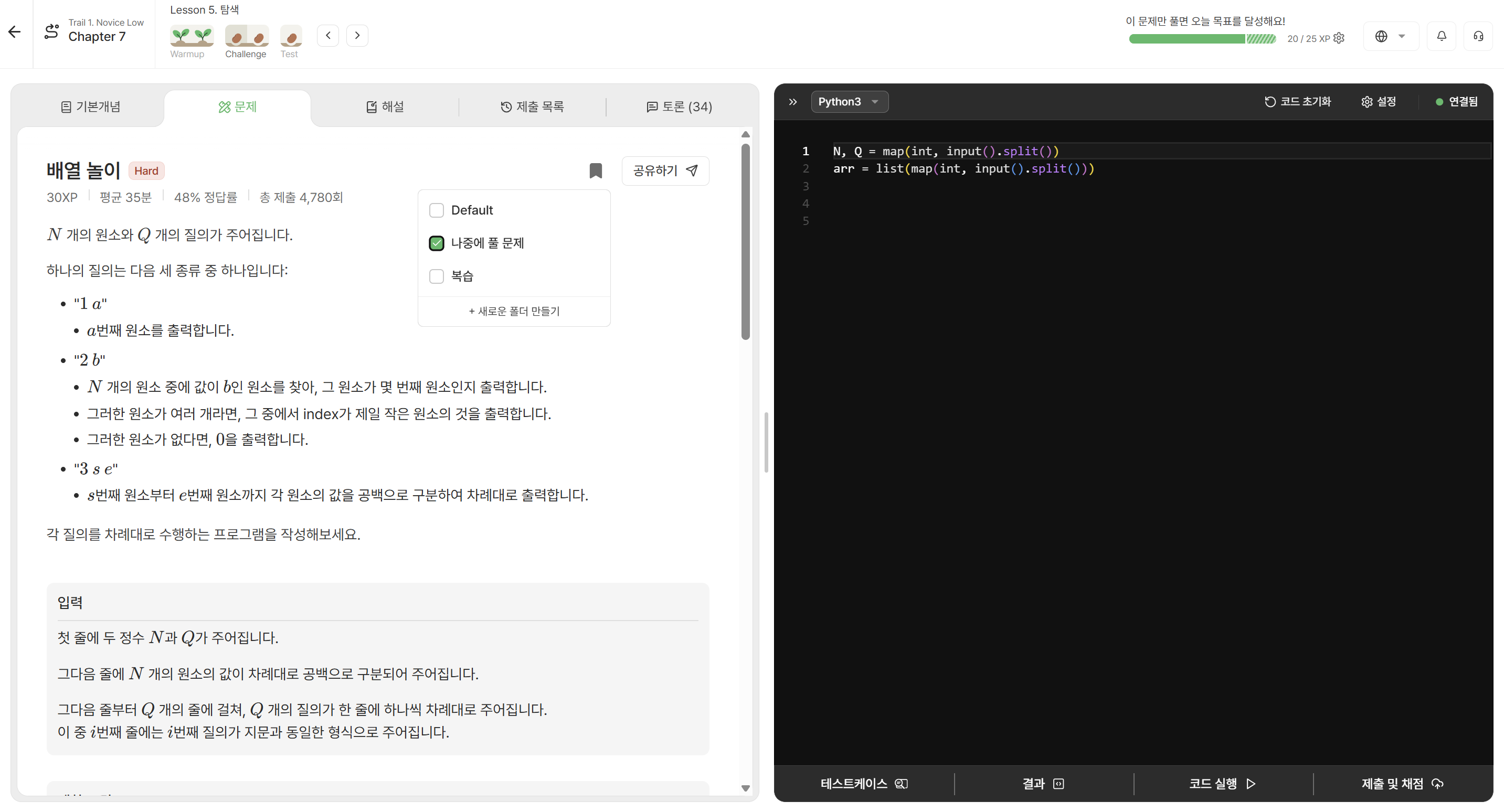Click + 새로운 폴더 만들기
The width and height of the screenshot is (1504, 812).
pos(514,311)
